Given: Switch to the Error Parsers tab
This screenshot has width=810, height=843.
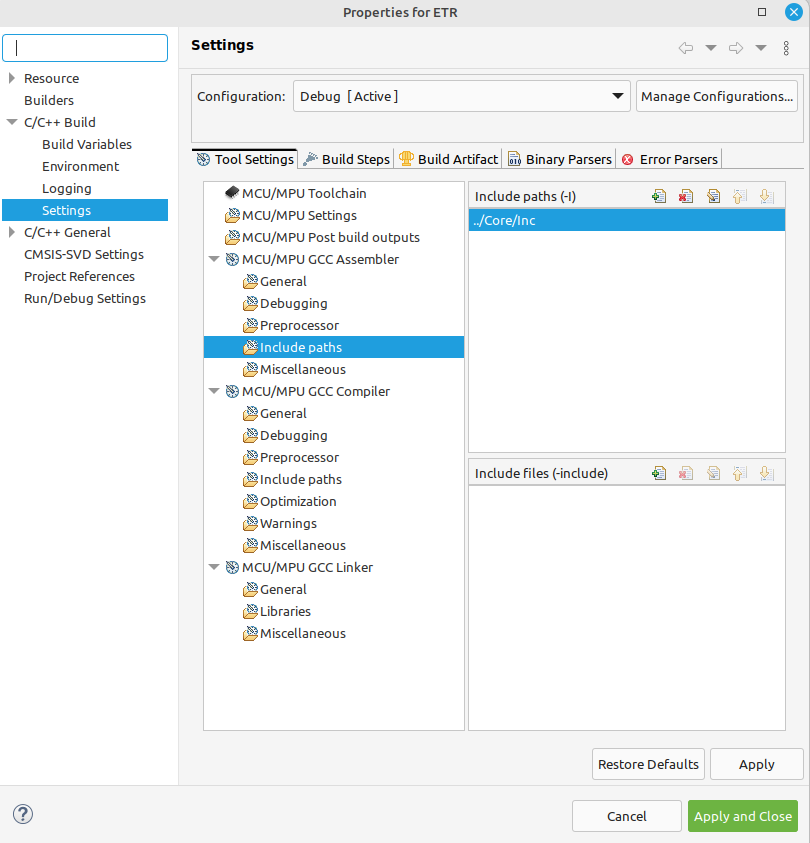Looking at the screenshot, I should (669, 159).
